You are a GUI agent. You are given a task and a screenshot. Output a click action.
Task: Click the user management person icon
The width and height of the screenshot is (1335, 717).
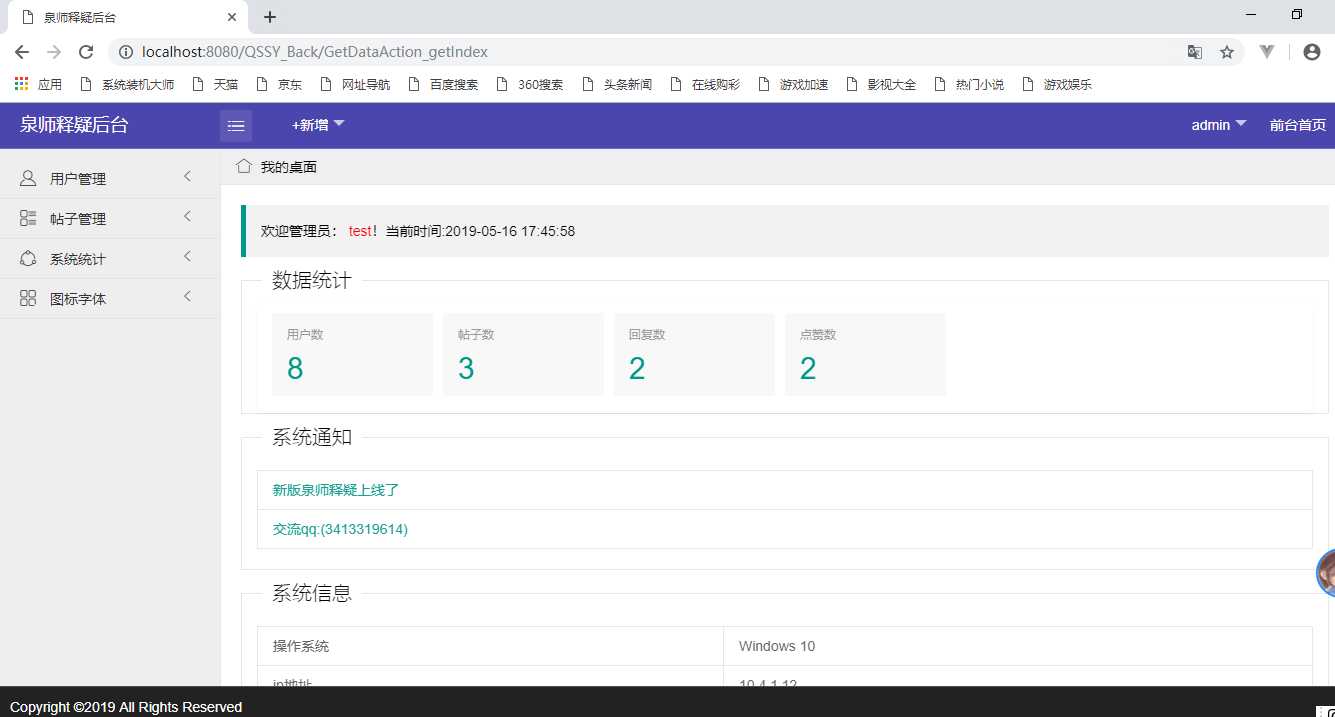pyautogui.click(x=28, y=178)
